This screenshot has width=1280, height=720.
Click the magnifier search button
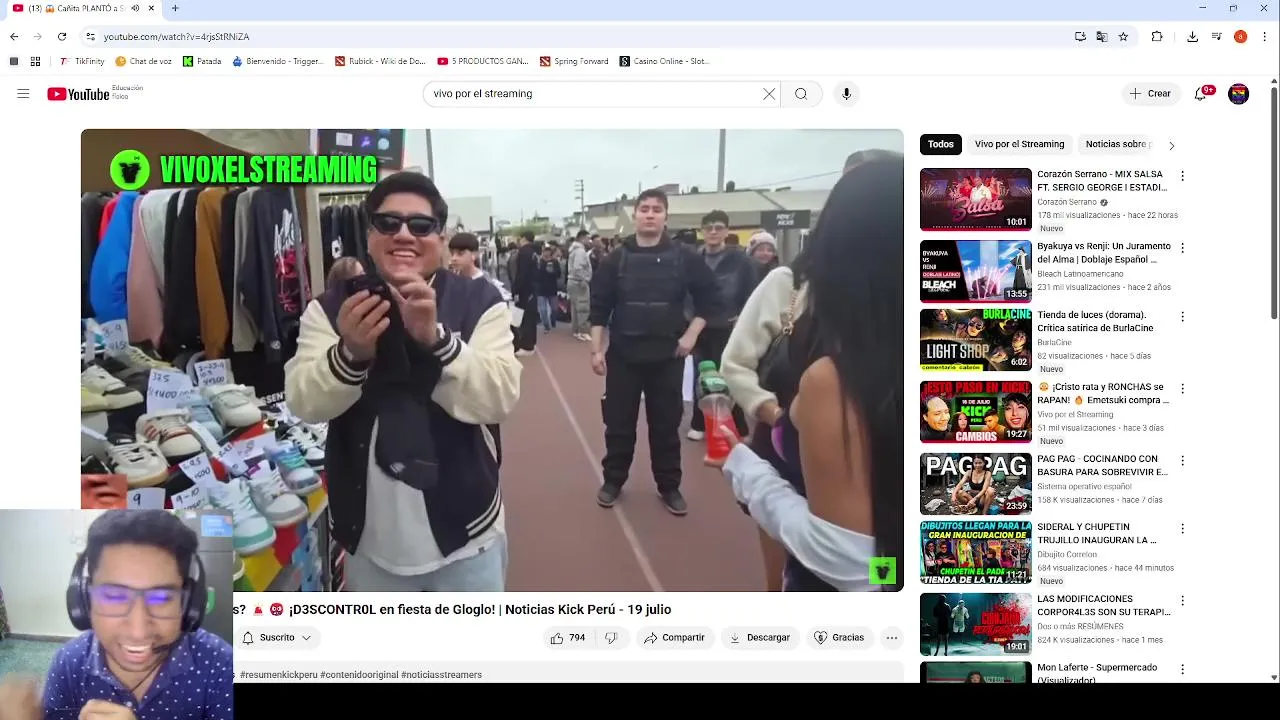click(x=801, y=94)
